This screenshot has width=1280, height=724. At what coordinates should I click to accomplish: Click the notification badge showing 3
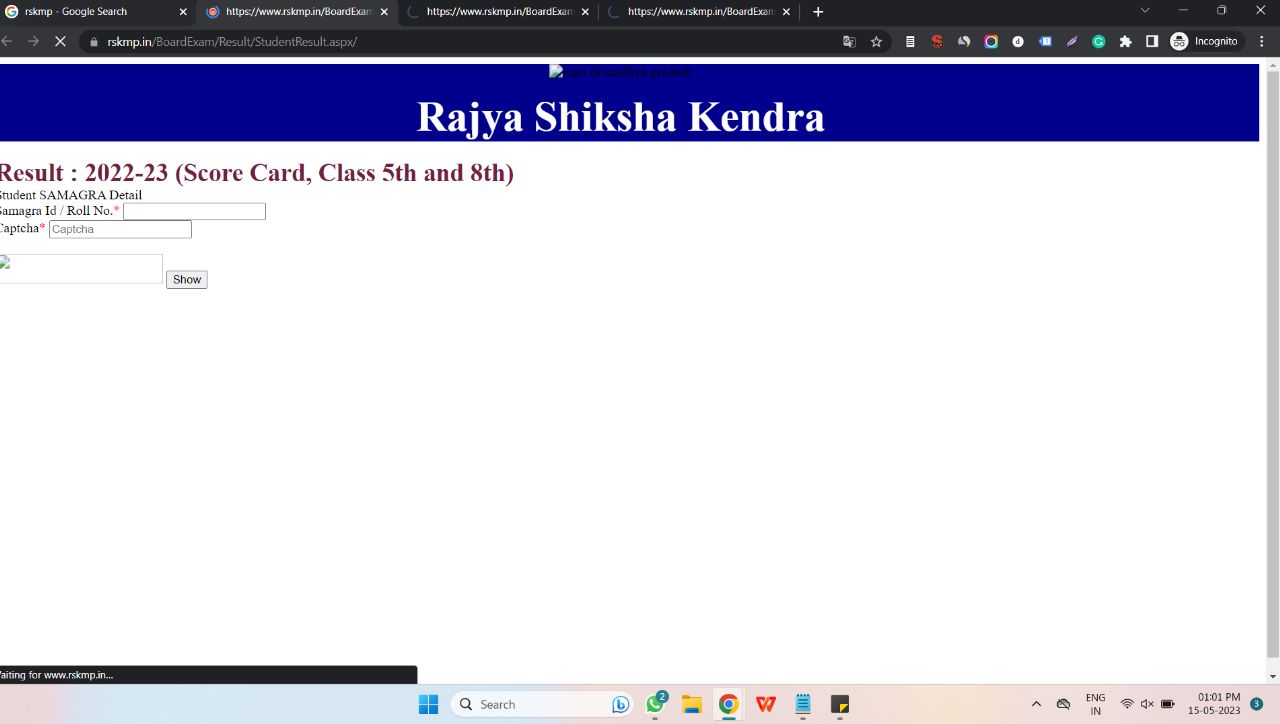1257,704
